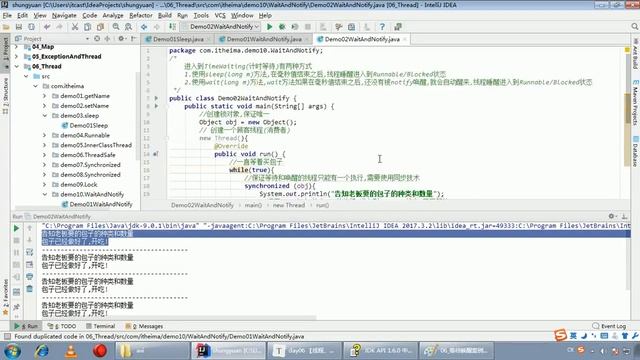The image size is (640, 360).
Task: Click the Copy toolbar icon
Action: click(87, 27)
